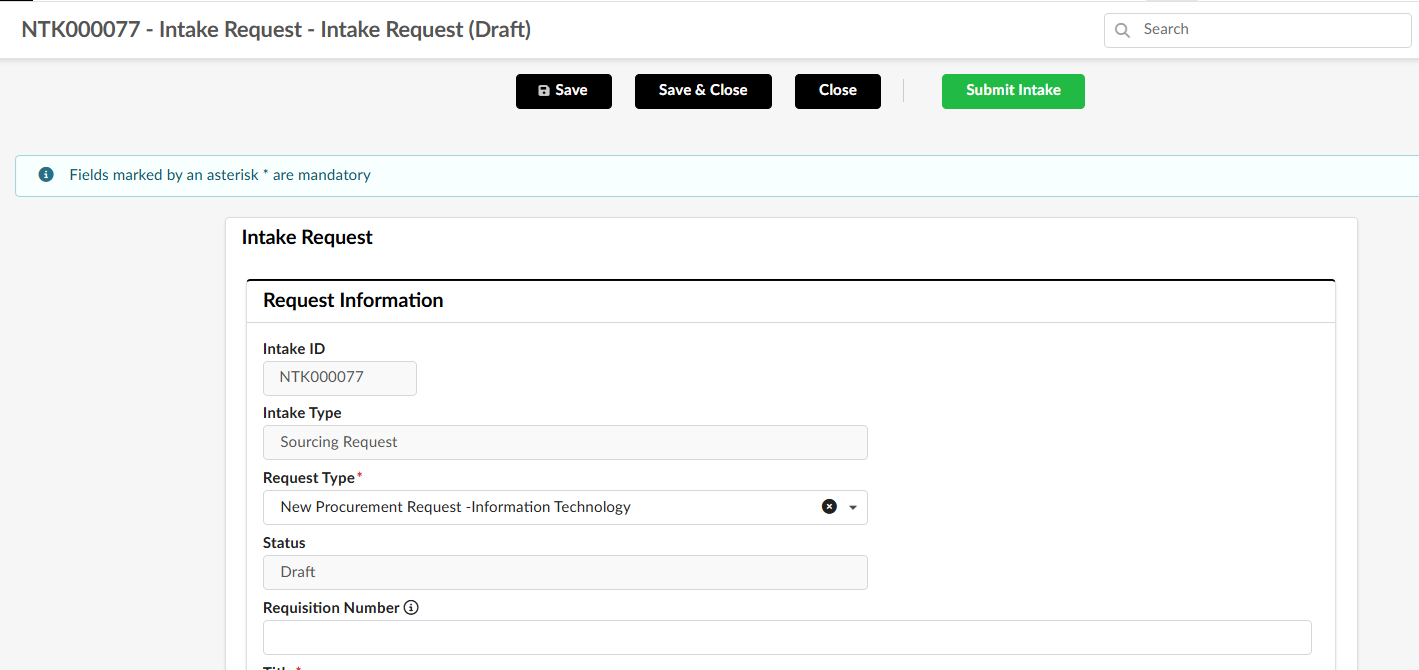Click the Intake ID field showing NTK000077

(x=339, y=378)
